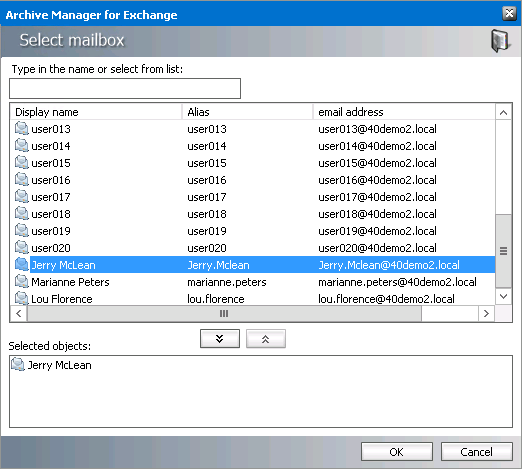Click the Jerry.Mclean alias cell
This screenshot has height=469, width=522.
coord(218,265)
